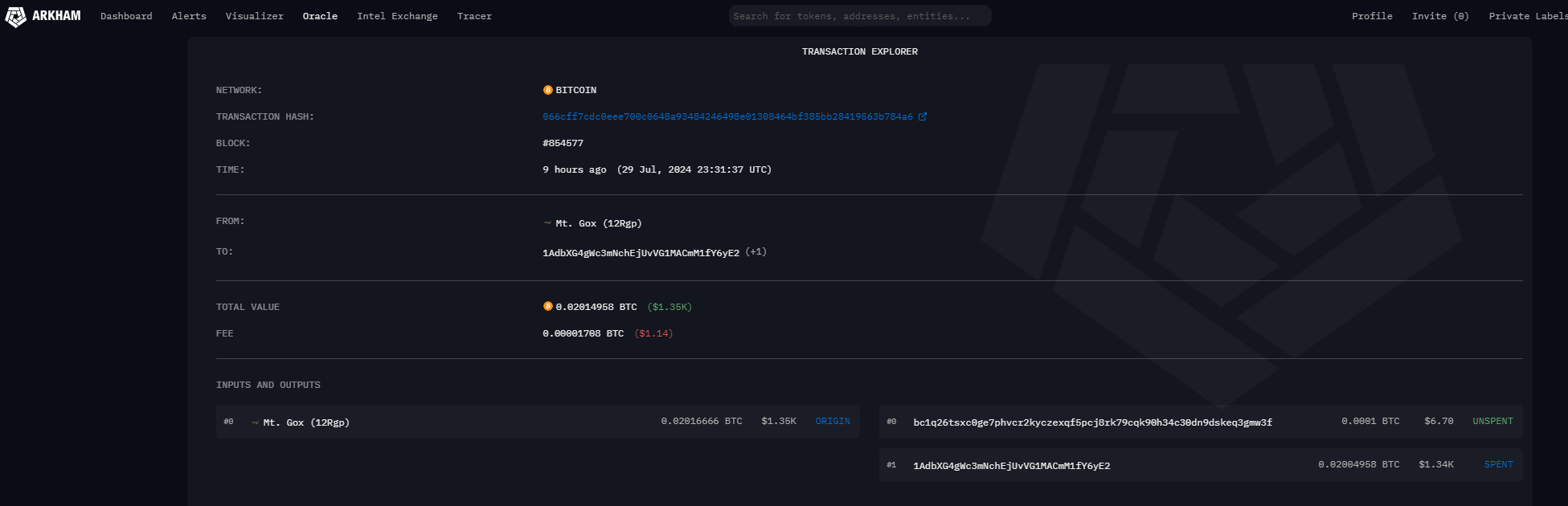Click the Bitcoin icon beside total value
Image resolution: width=1568 pixels, height=506 pixels.
coord(547,307)
